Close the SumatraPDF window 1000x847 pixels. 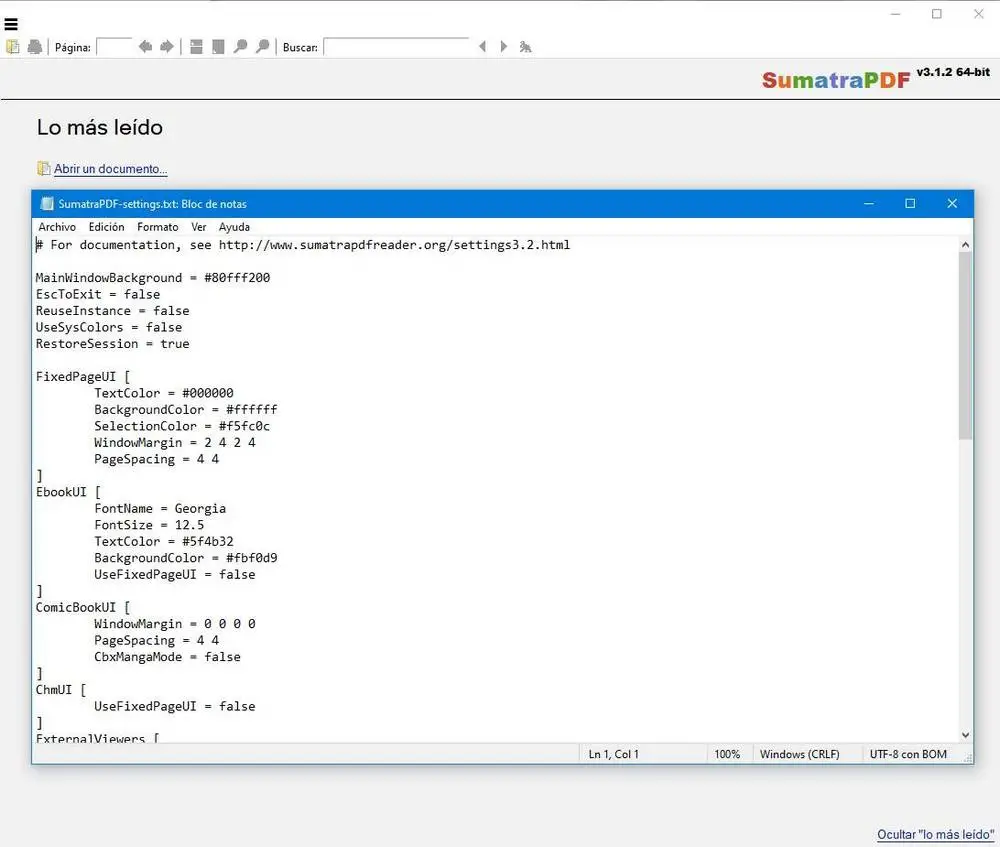[979, 14]
